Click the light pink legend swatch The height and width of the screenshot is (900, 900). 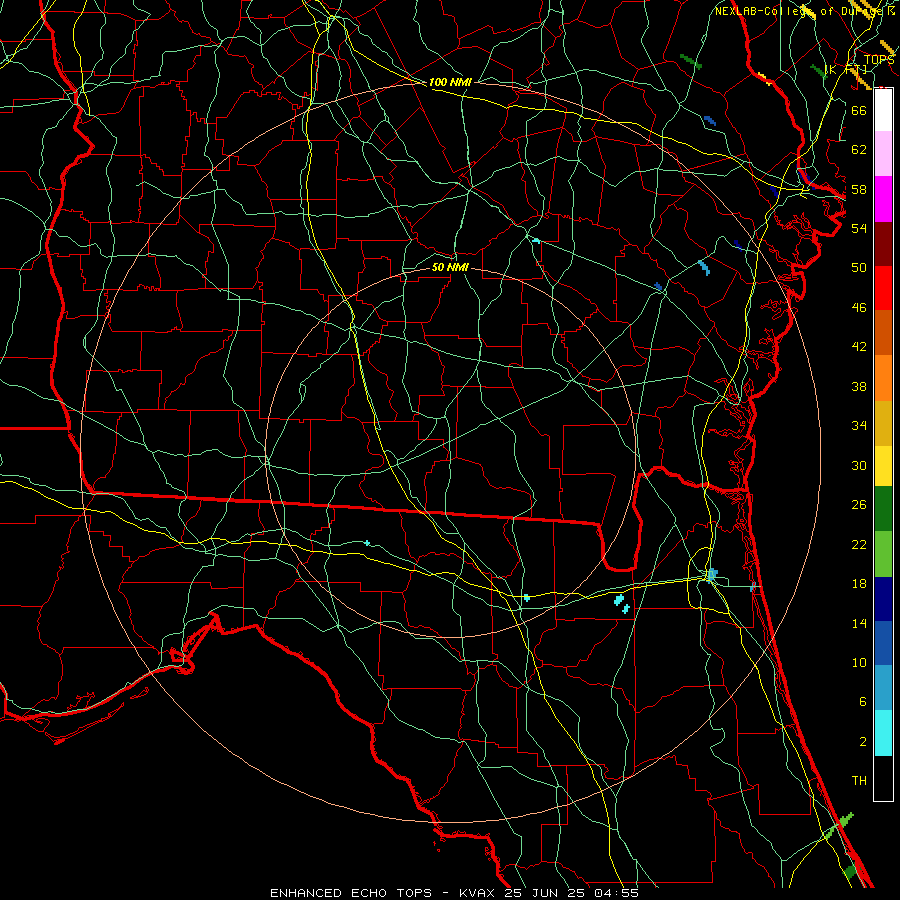point(883,153)
